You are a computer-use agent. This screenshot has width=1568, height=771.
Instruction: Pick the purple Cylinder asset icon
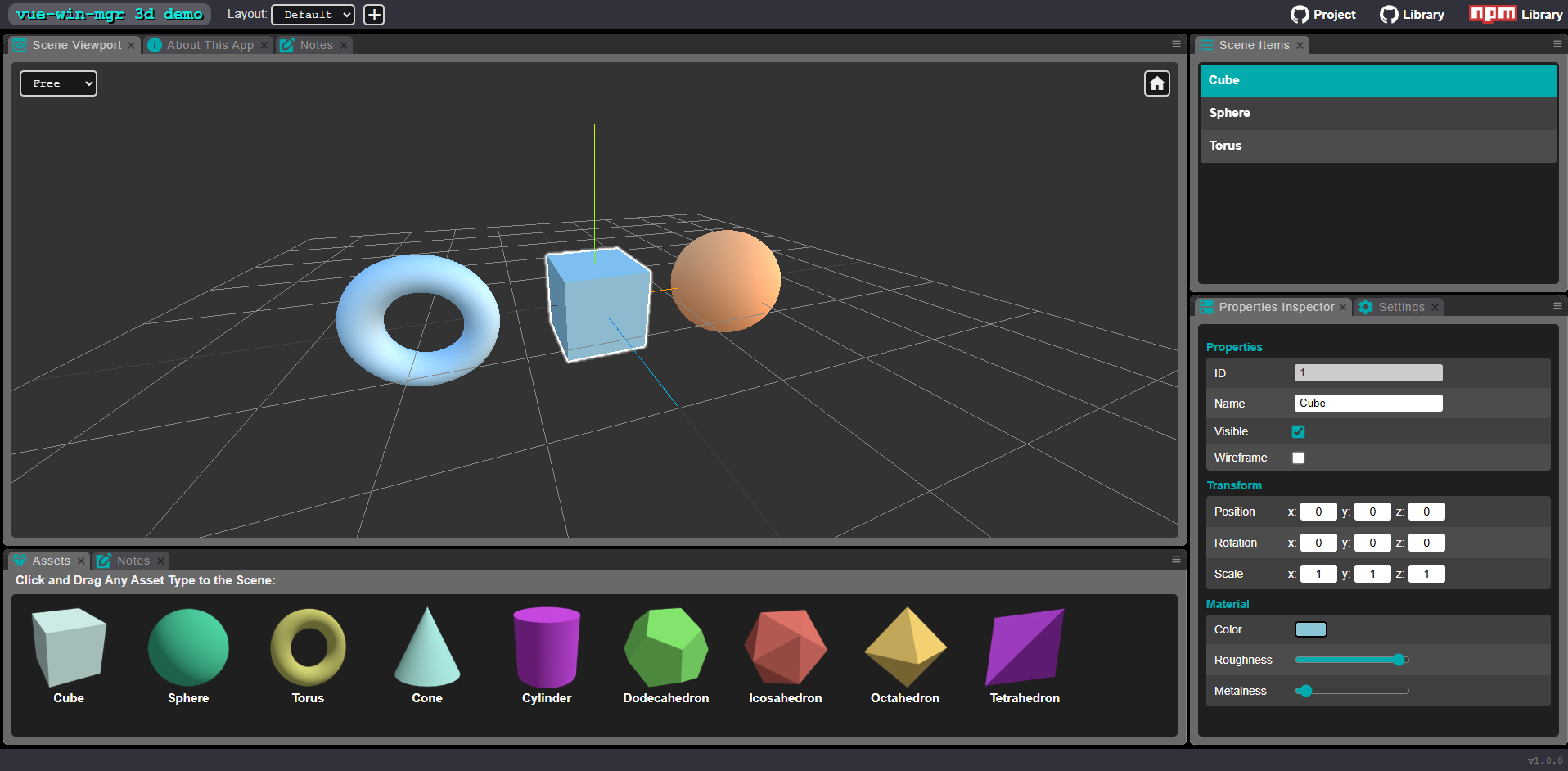tap(546, 647)
